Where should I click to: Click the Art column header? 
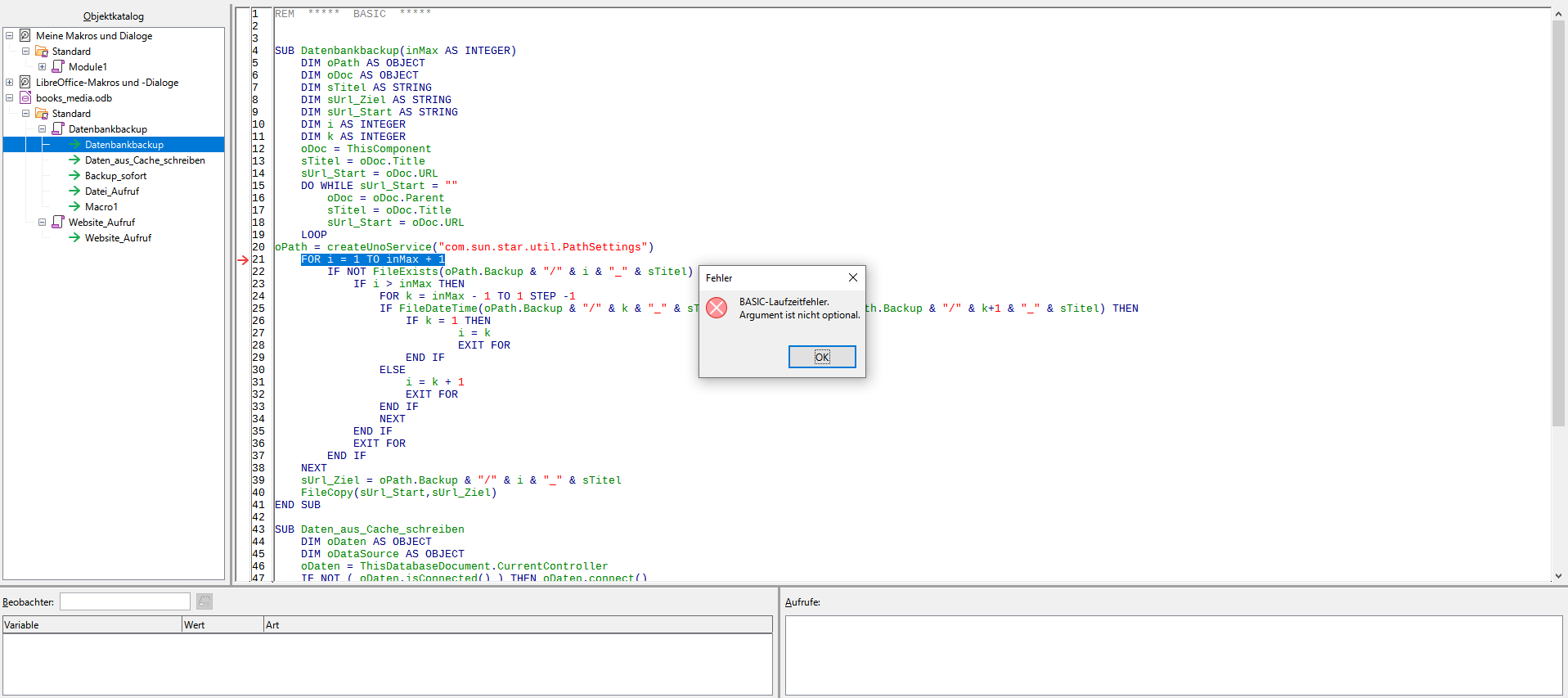(x=518, y=625)
